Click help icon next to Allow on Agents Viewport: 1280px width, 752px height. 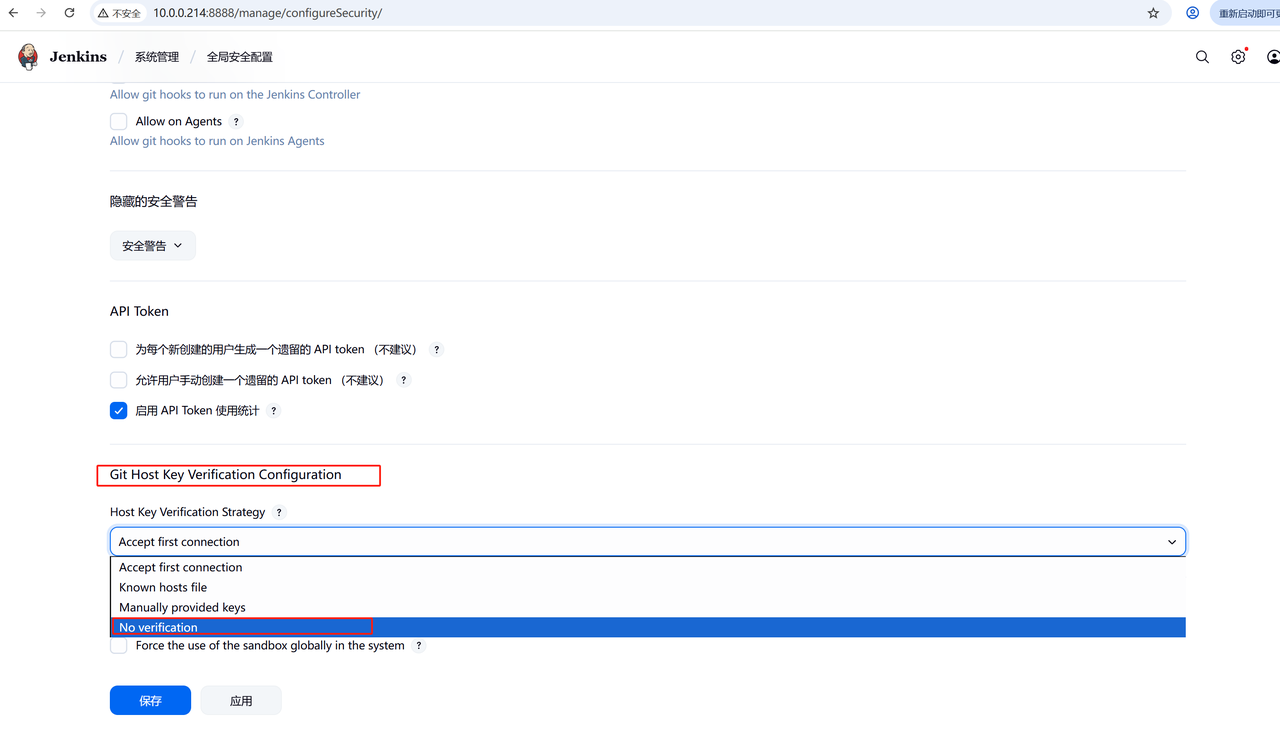click(x=236, y=121)
